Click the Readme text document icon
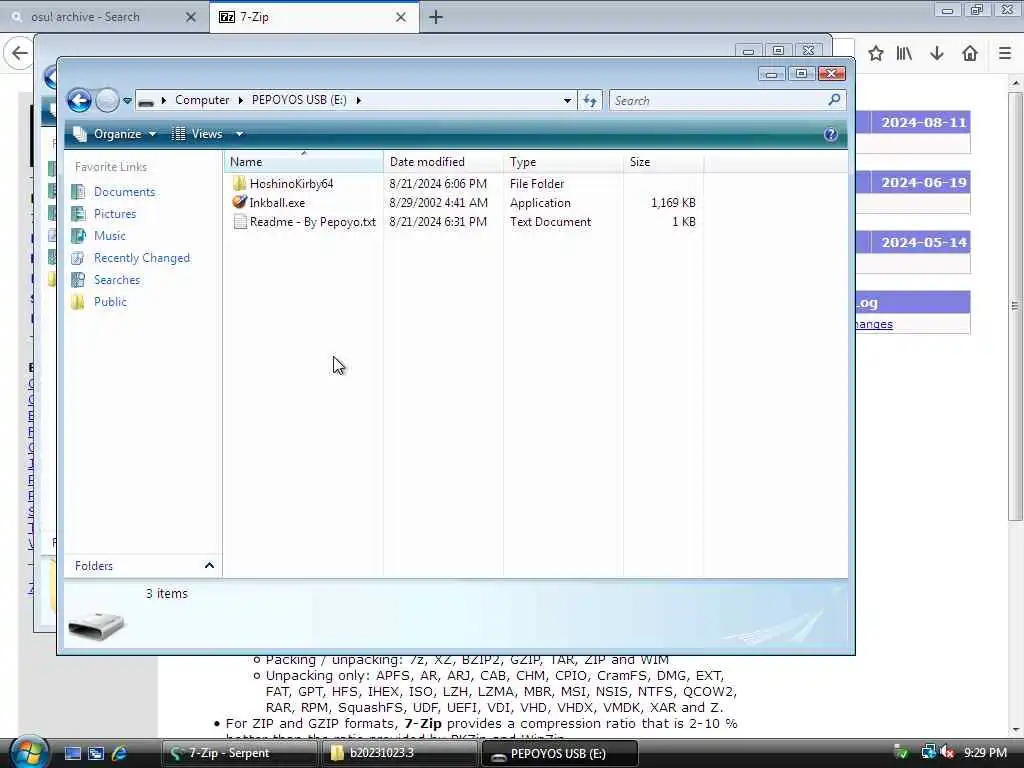This screenshot has width=1024, height=768. pyautogui.click(x=240, y=221)
